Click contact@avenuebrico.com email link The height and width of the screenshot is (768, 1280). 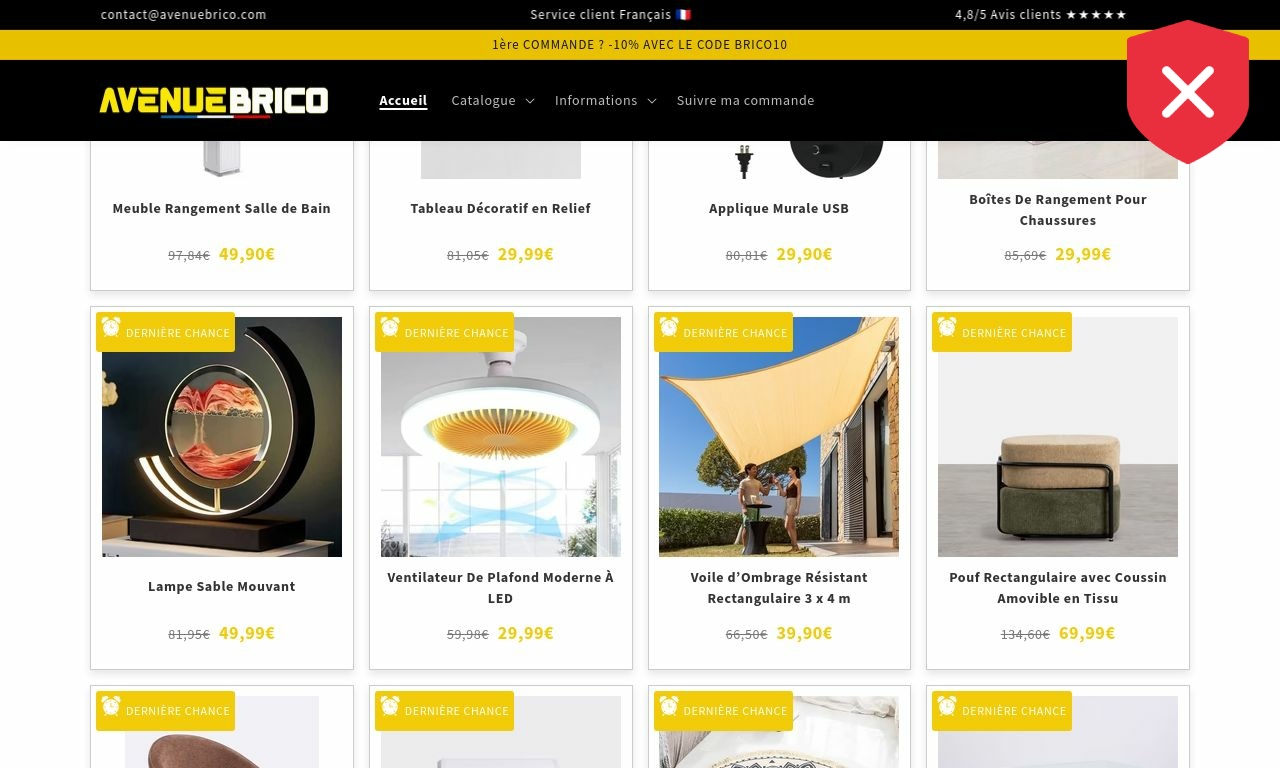click(184, 15)
